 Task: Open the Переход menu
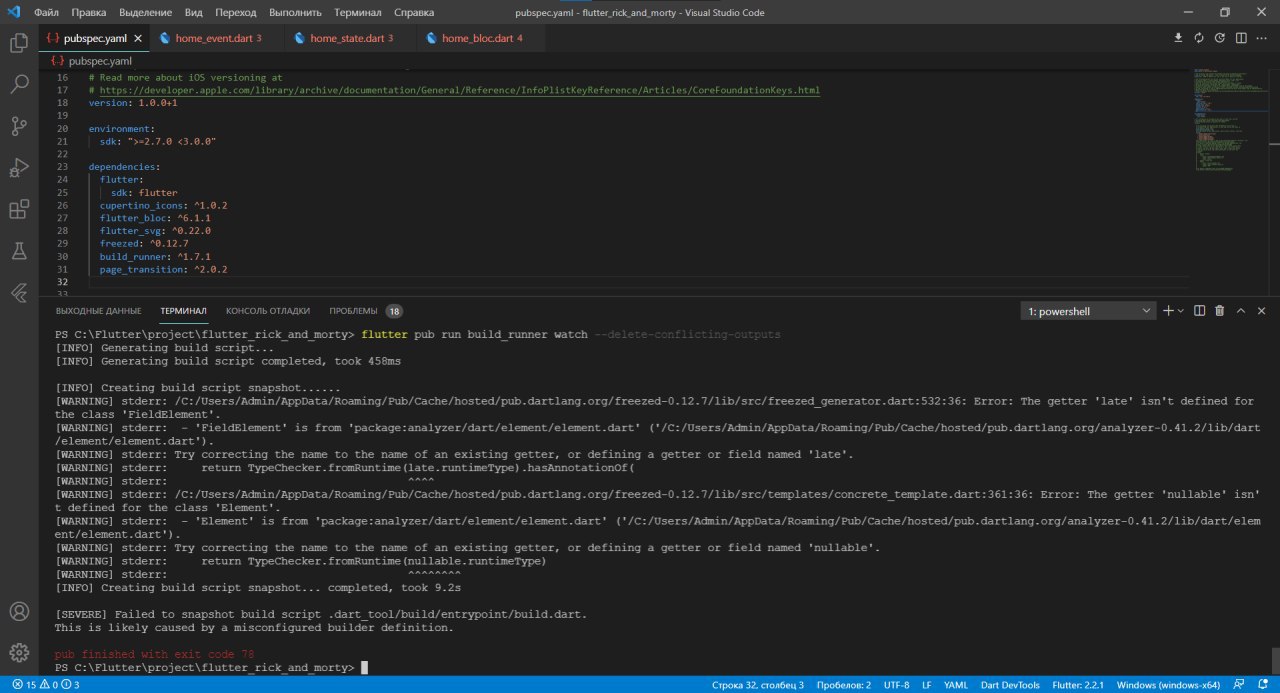click(x=235, y=13)
